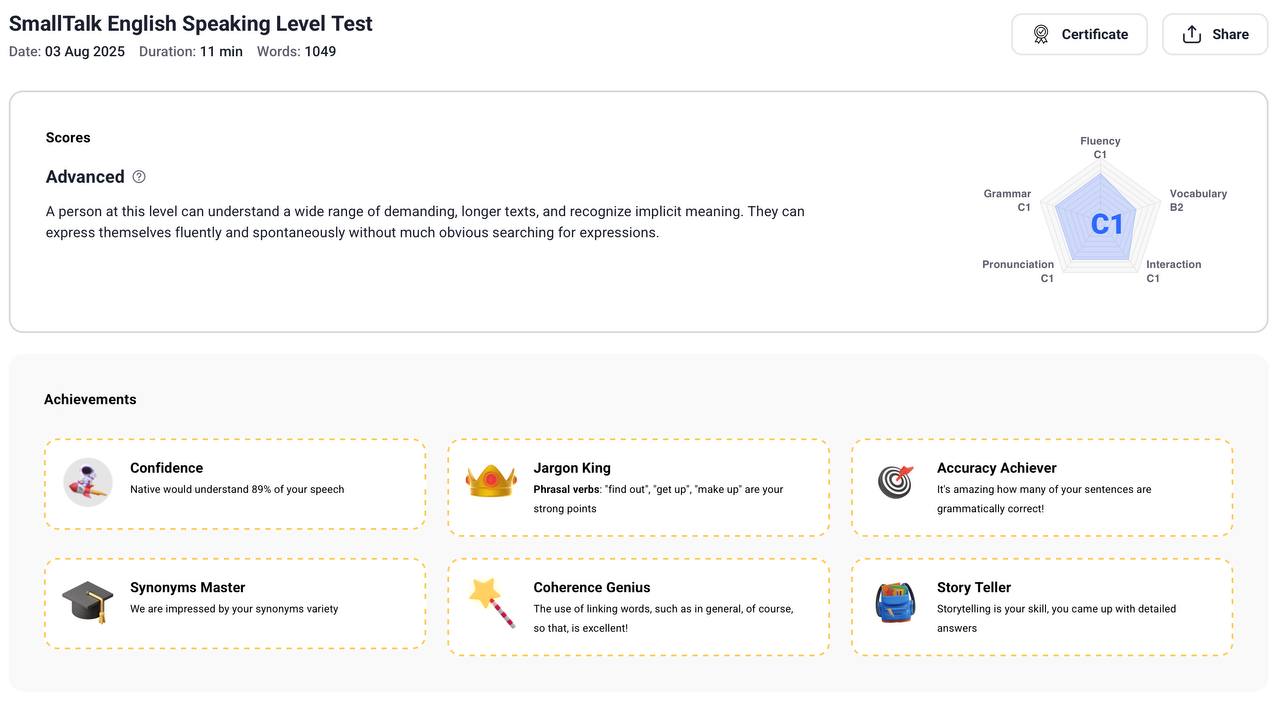Click the Confidence rocket astronaut icon

coord(88,482)
